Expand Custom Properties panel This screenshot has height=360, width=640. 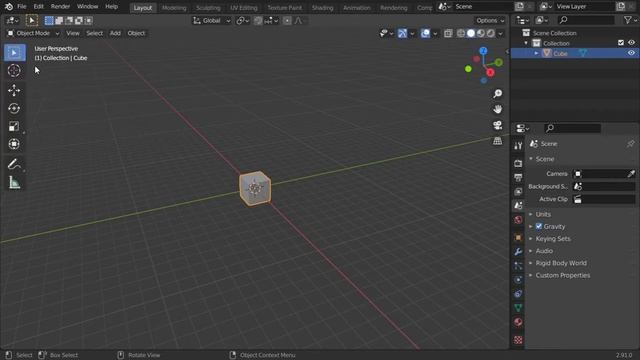(562, 275)
